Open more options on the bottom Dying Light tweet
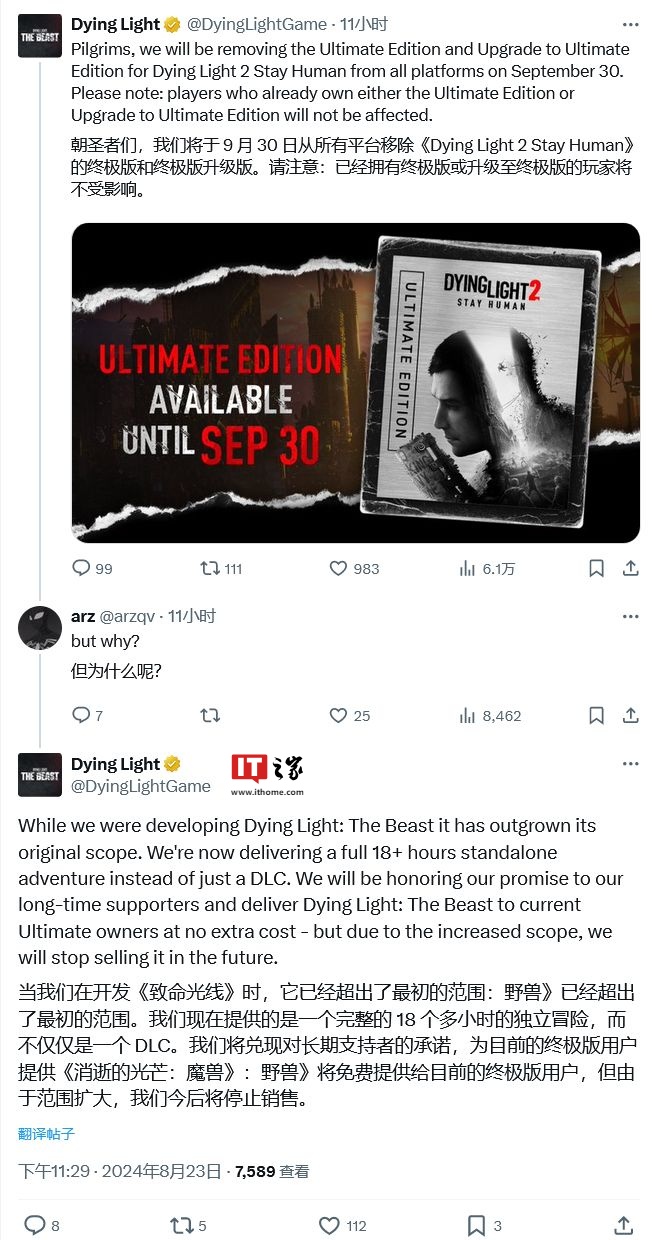This screenshot has width=652, height=1240. [x=630, y=763]
